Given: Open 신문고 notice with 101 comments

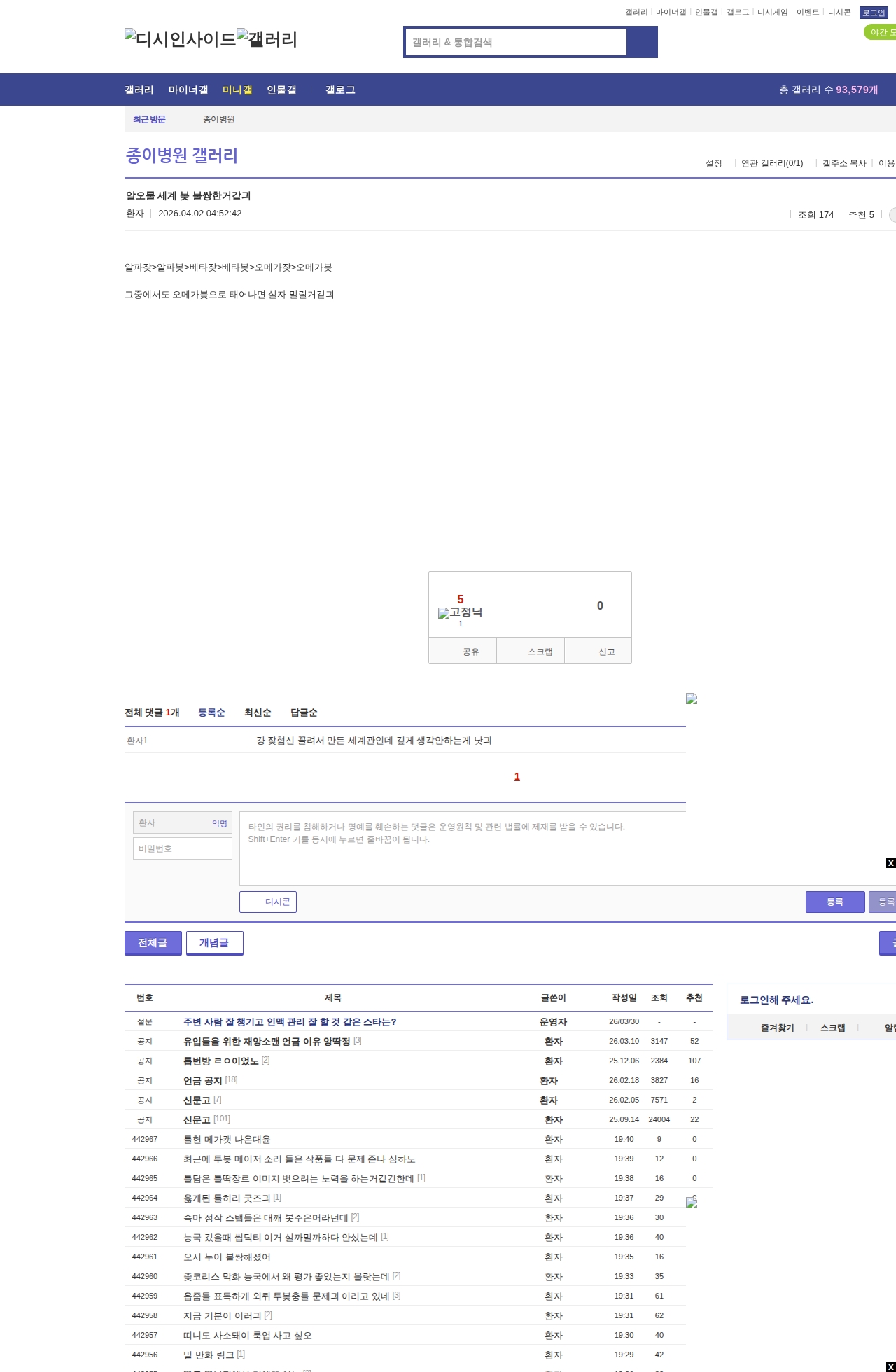Looking at the screenshot, I should click(x=197, y=1120).
